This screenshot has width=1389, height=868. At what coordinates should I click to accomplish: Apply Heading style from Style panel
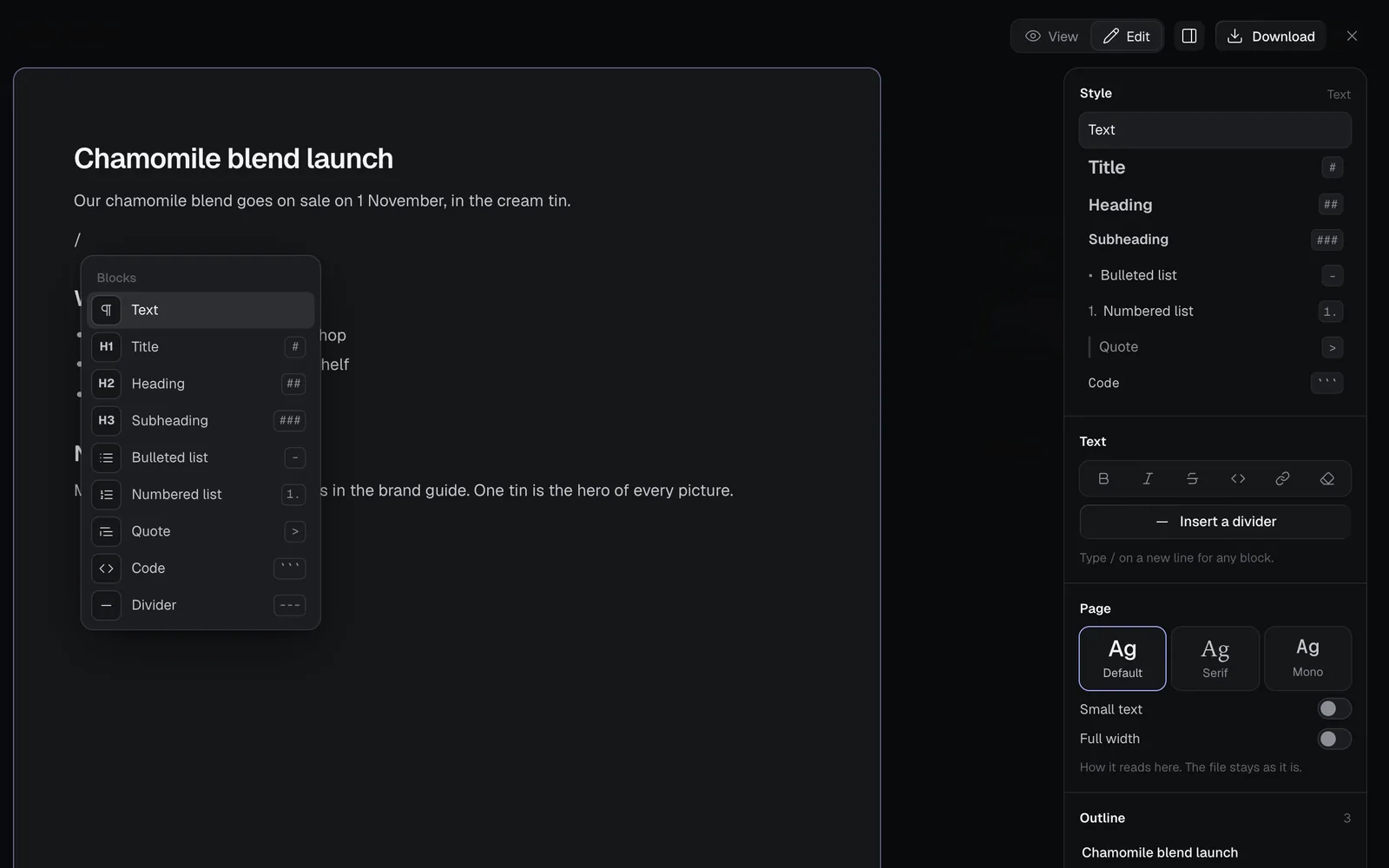coord(1215,205)
